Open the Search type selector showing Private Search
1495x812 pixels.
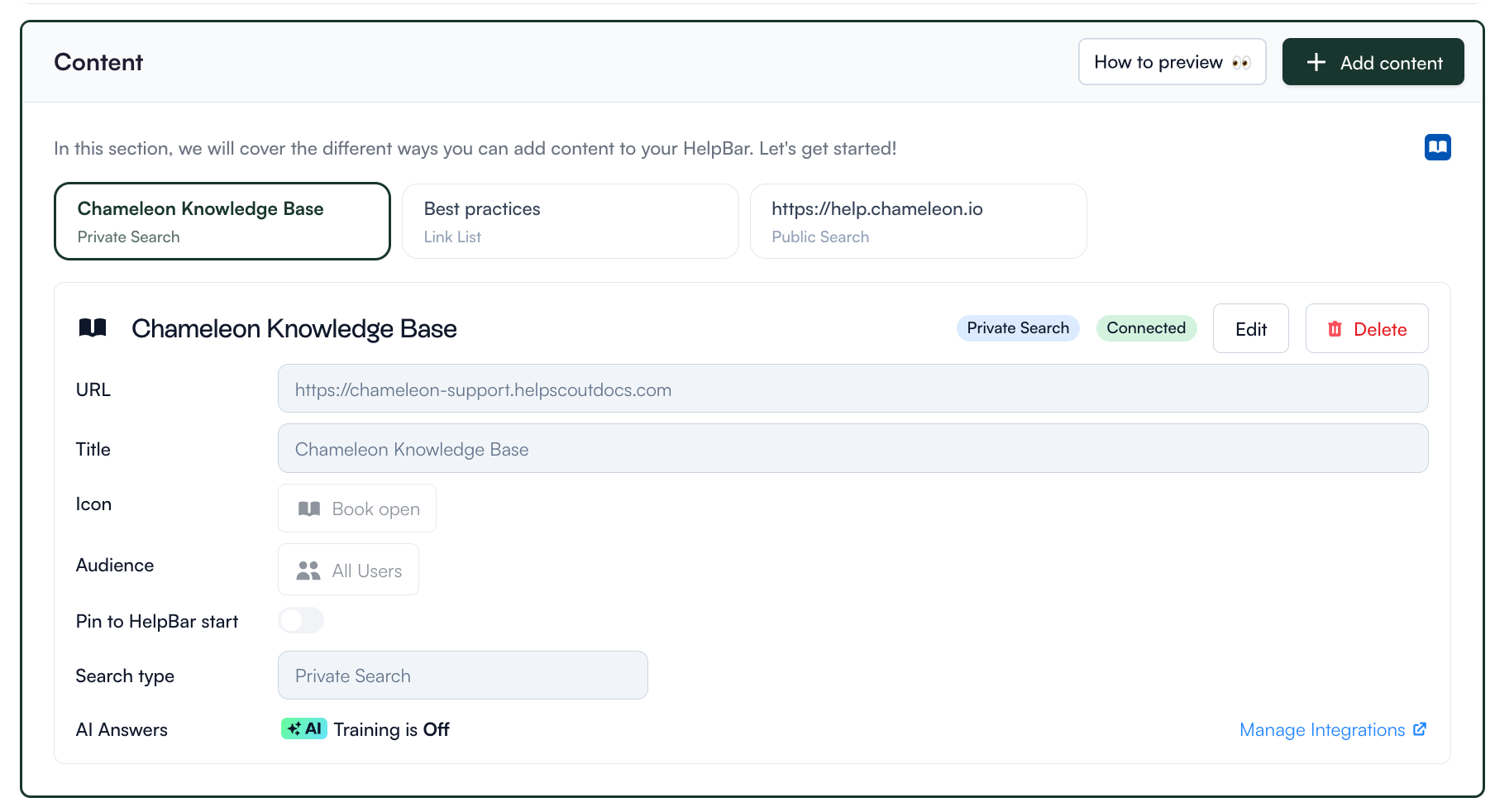coord(462,675)
